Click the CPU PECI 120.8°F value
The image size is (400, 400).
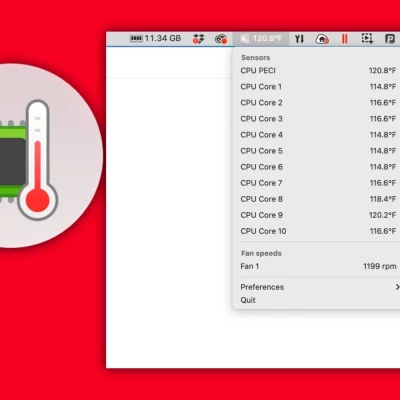[x=382, y=71]
